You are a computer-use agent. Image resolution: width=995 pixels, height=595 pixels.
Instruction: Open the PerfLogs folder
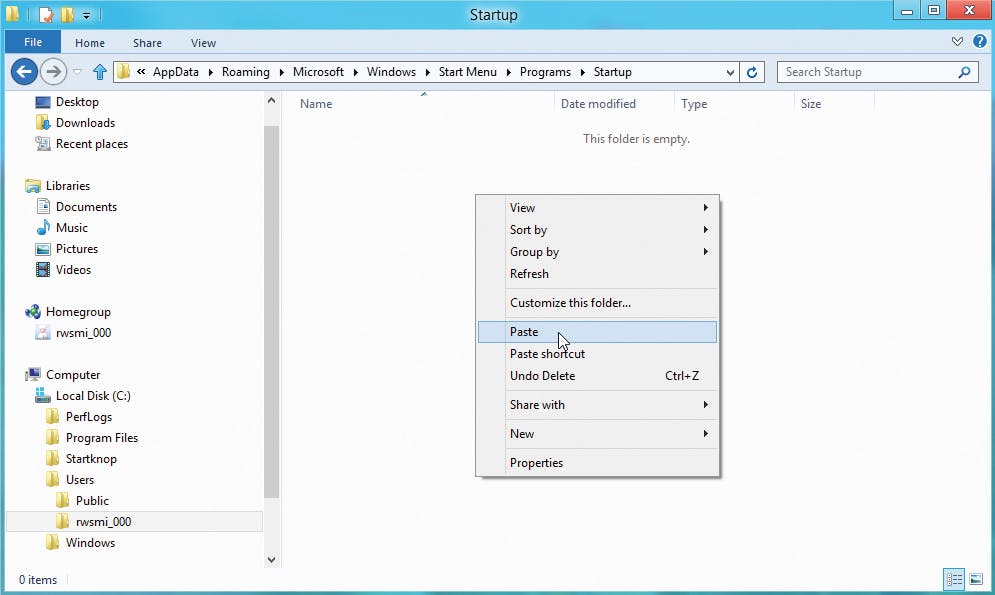click(89, 417)
